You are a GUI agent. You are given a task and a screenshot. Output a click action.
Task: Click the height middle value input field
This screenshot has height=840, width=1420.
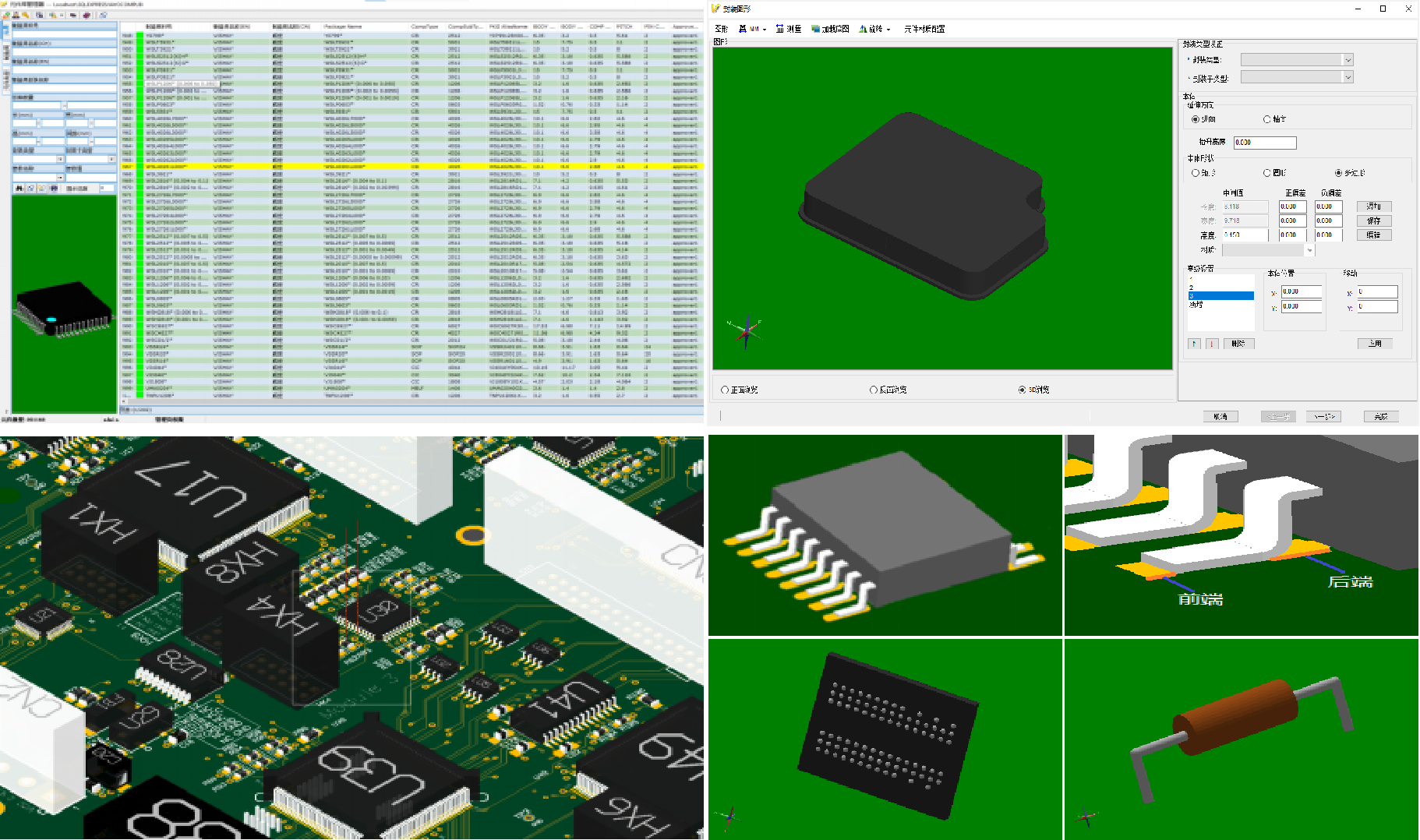click(1245, 235)
